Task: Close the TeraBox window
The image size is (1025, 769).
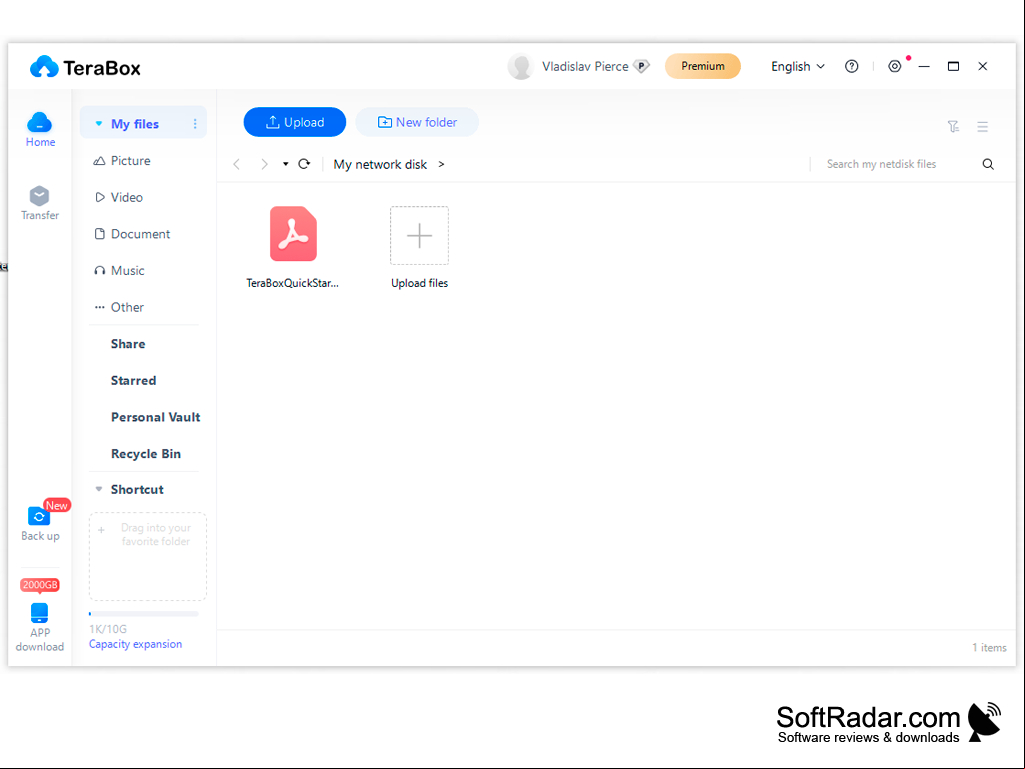Action: pos(983,66)
